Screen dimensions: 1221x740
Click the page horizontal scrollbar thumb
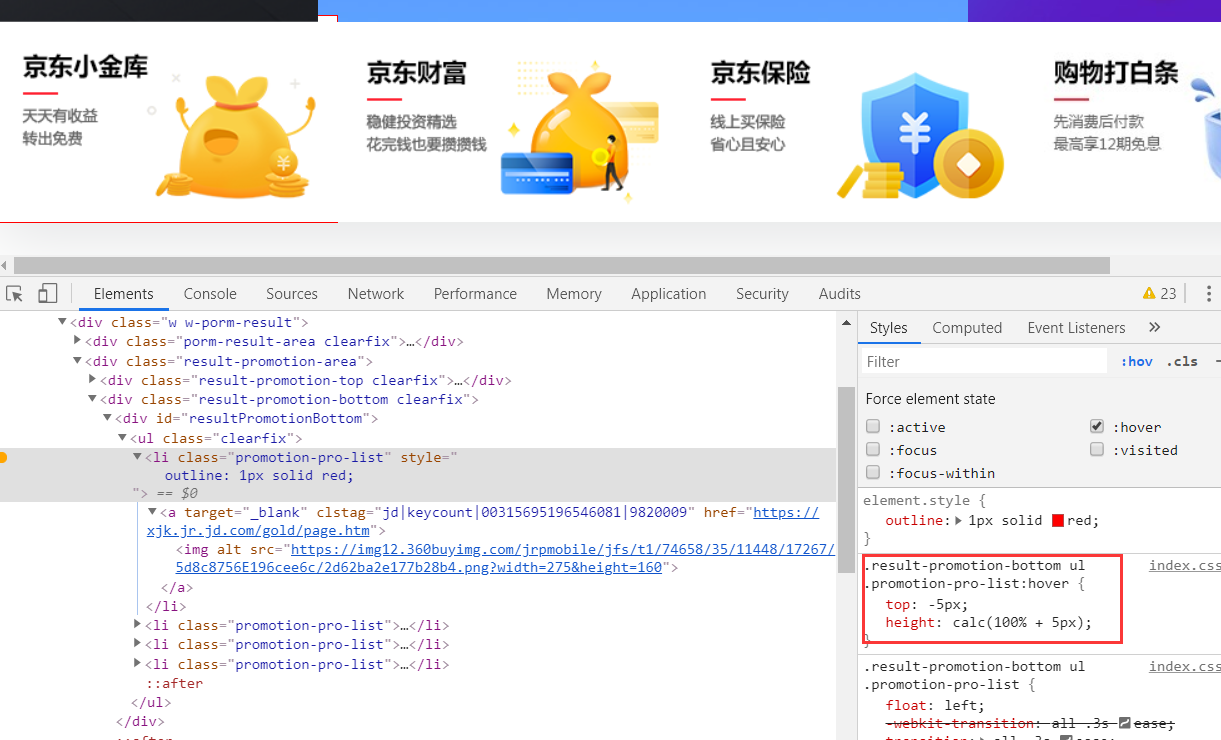[x=561, y=265]
